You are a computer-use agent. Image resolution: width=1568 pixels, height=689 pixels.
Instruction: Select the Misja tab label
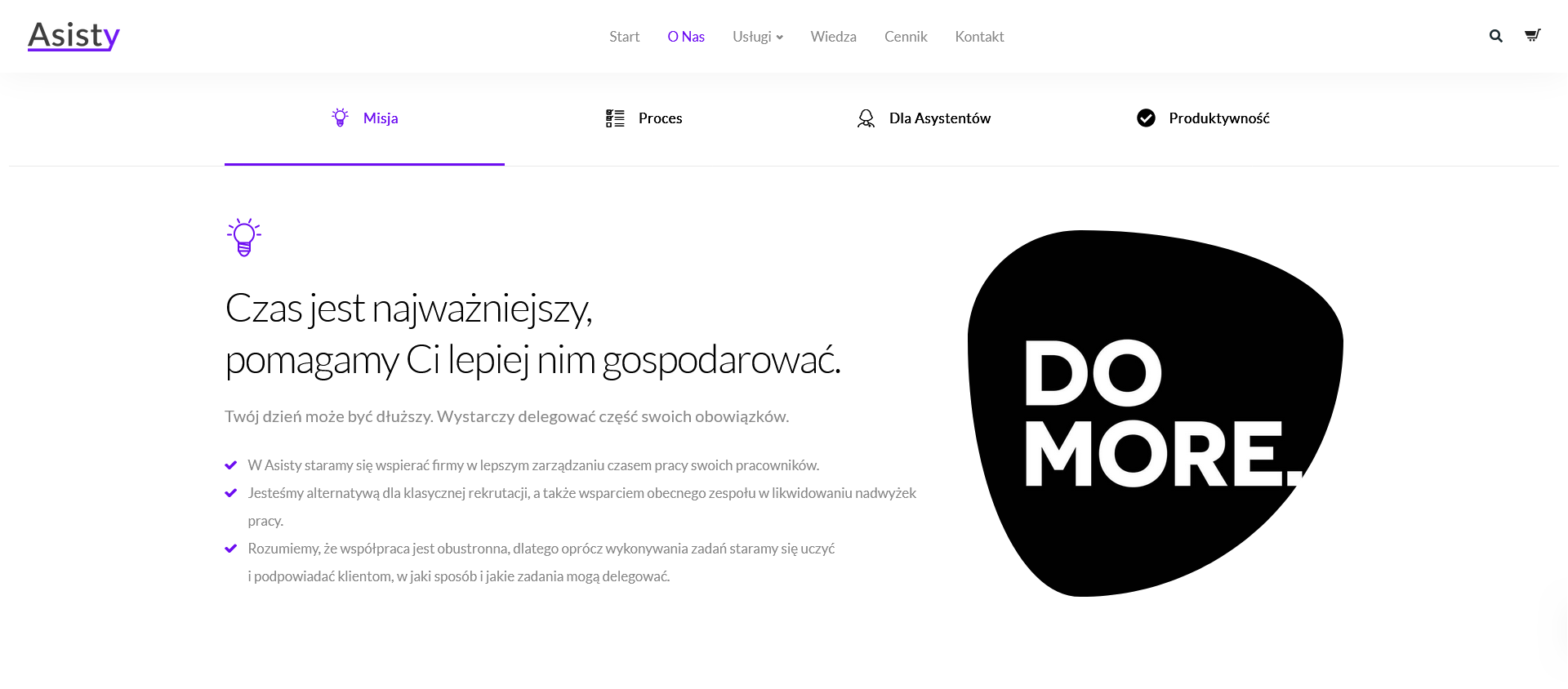pos(381,118)
